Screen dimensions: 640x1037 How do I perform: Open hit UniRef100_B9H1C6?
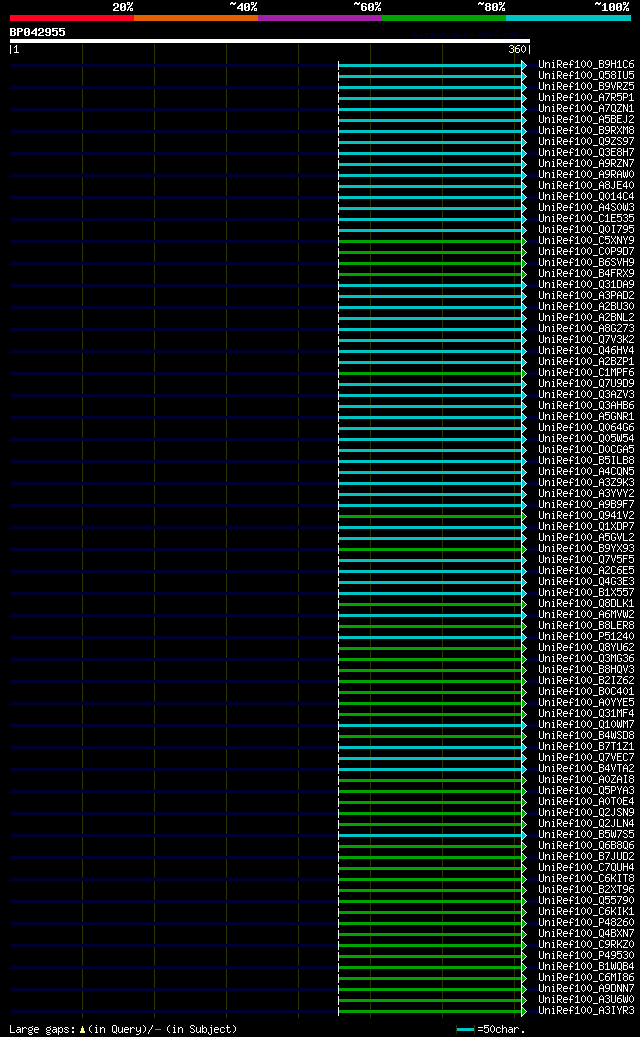[586, 65]
